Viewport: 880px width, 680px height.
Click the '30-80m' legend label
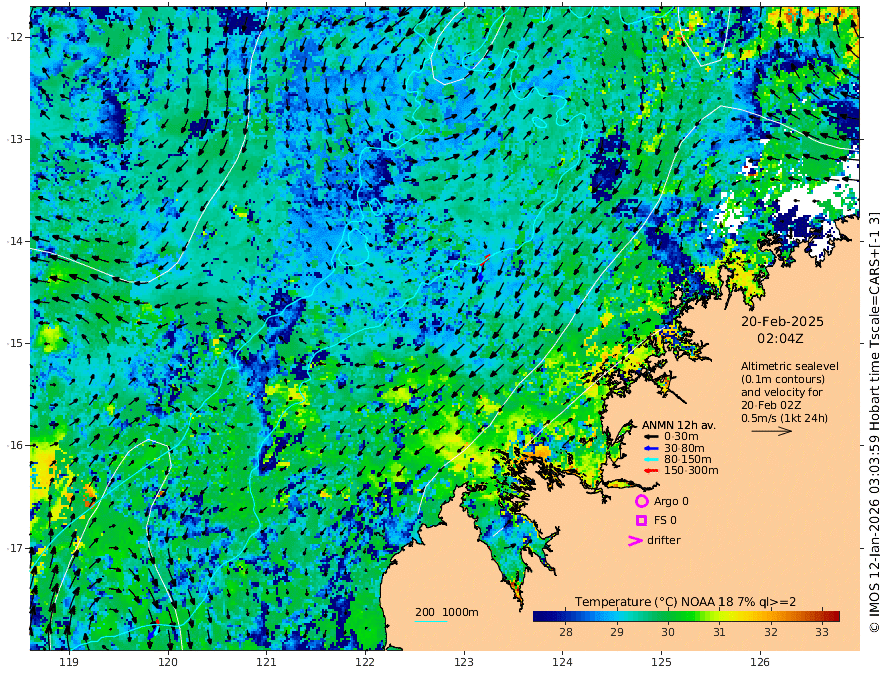point(684,448)
